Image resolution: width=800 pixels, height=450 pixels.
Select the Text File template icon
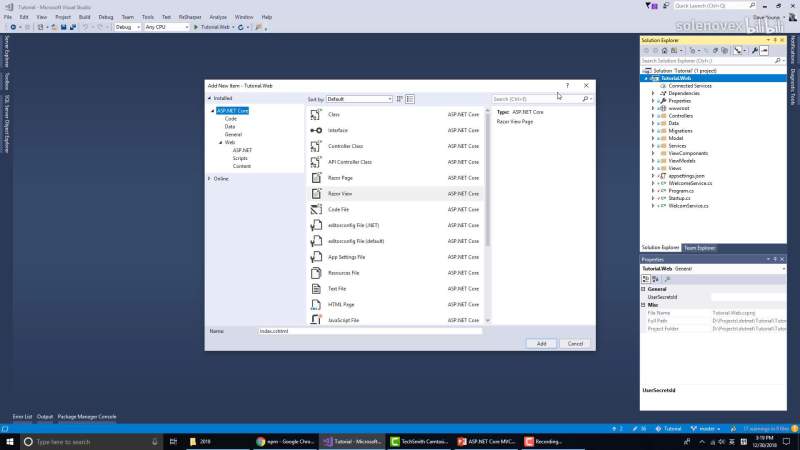316,289
